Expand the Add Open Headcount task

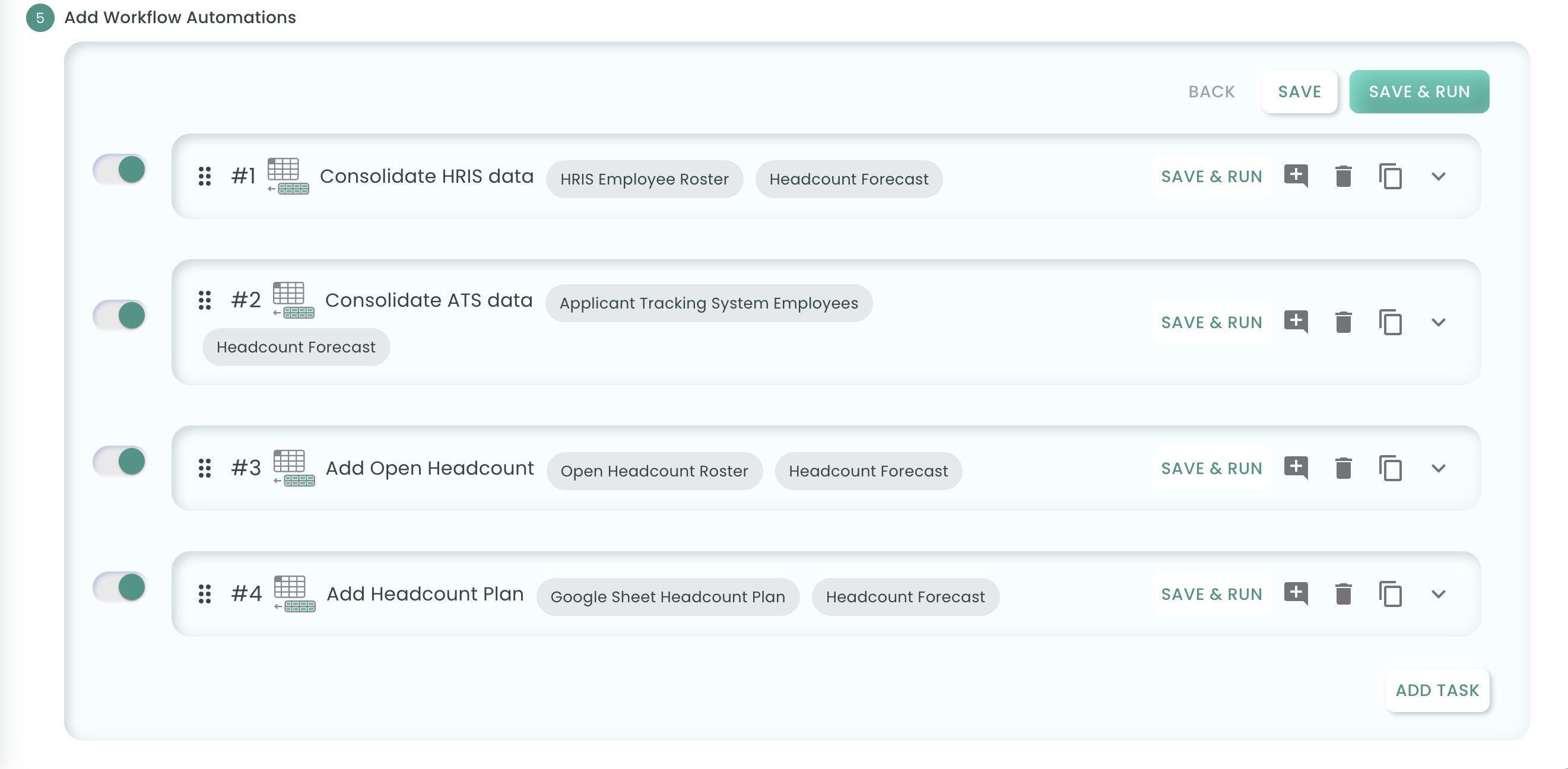[x=1439, y=468]
